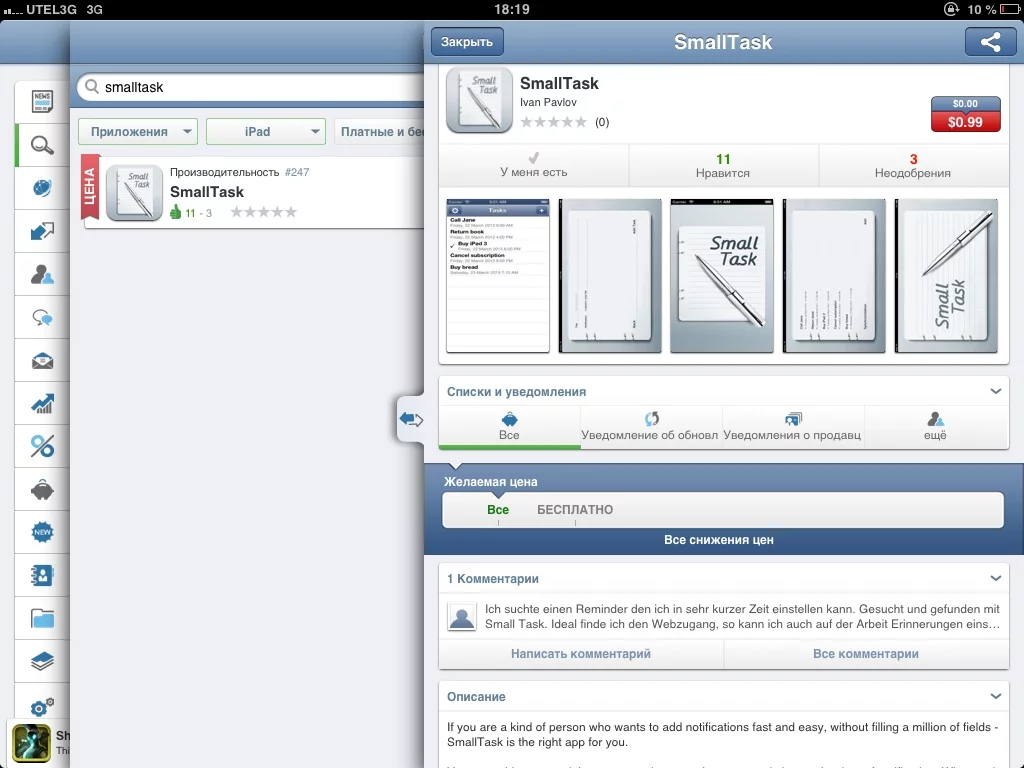
Task: Open the Tasks list screenshot thumbnail
Action: click(498, 276)
